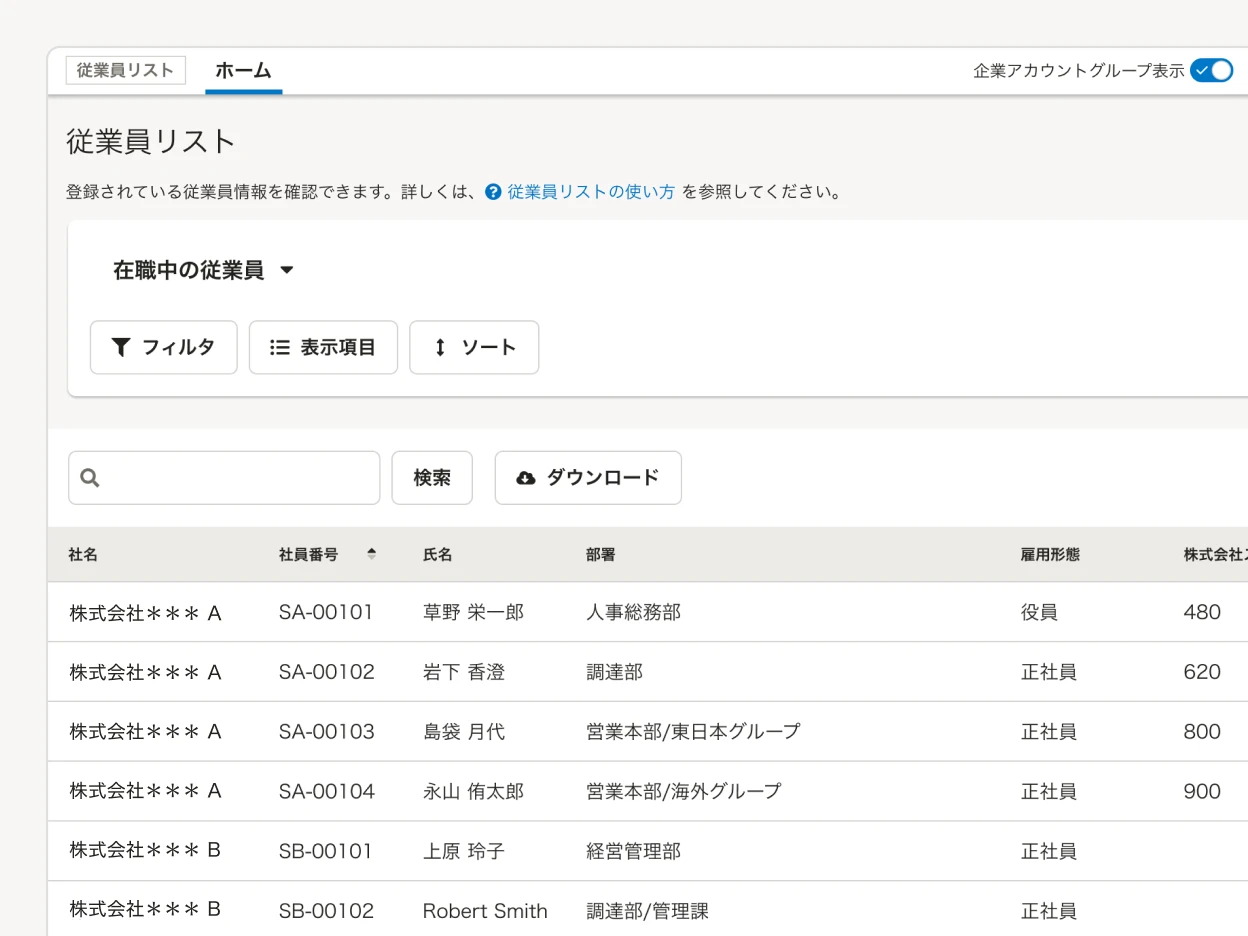The width and height of the screenshot is (1248, 936).
Task: Click the 経営管理部 department cell
Action: click(x=633, y=851)
